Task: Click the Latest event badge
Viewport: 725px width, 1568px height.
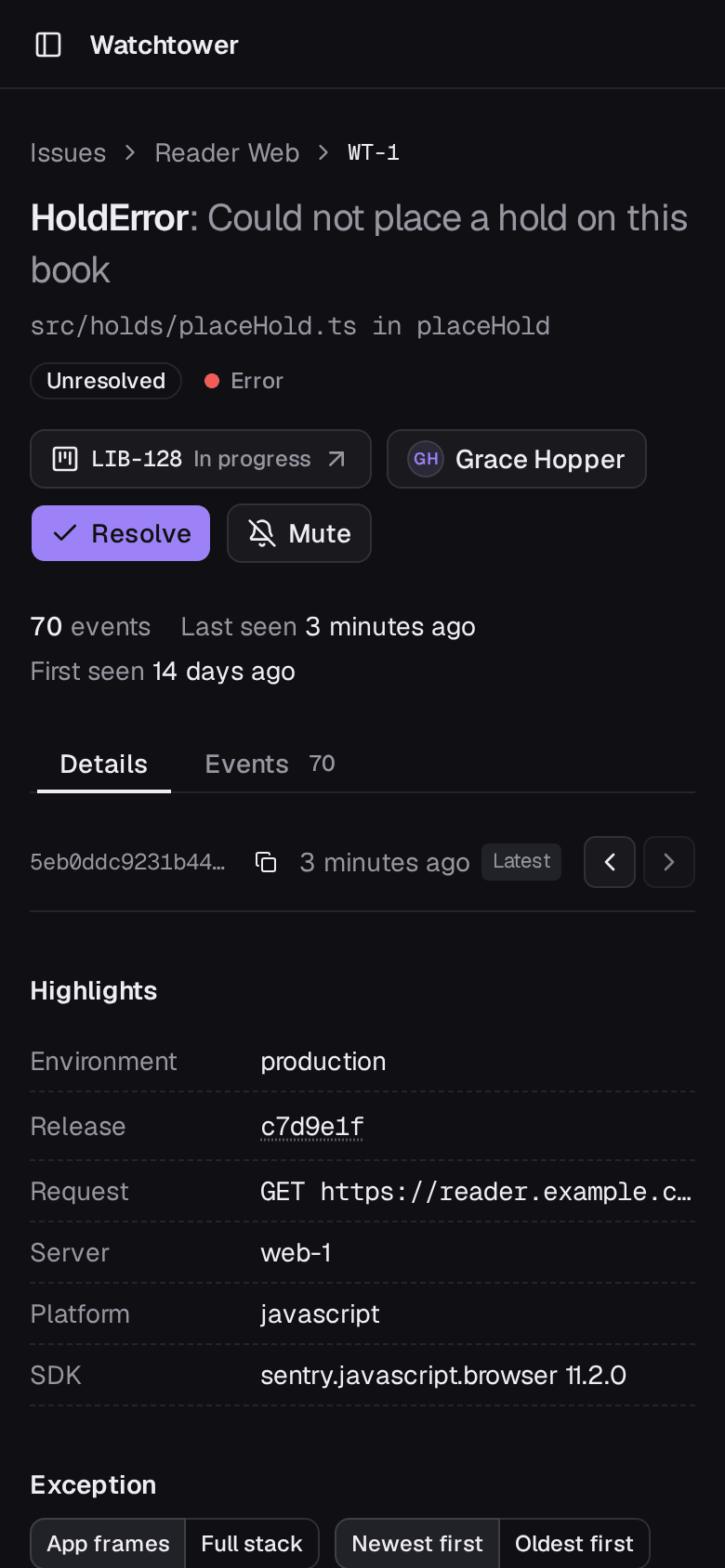Action: (x=521, y=861)
